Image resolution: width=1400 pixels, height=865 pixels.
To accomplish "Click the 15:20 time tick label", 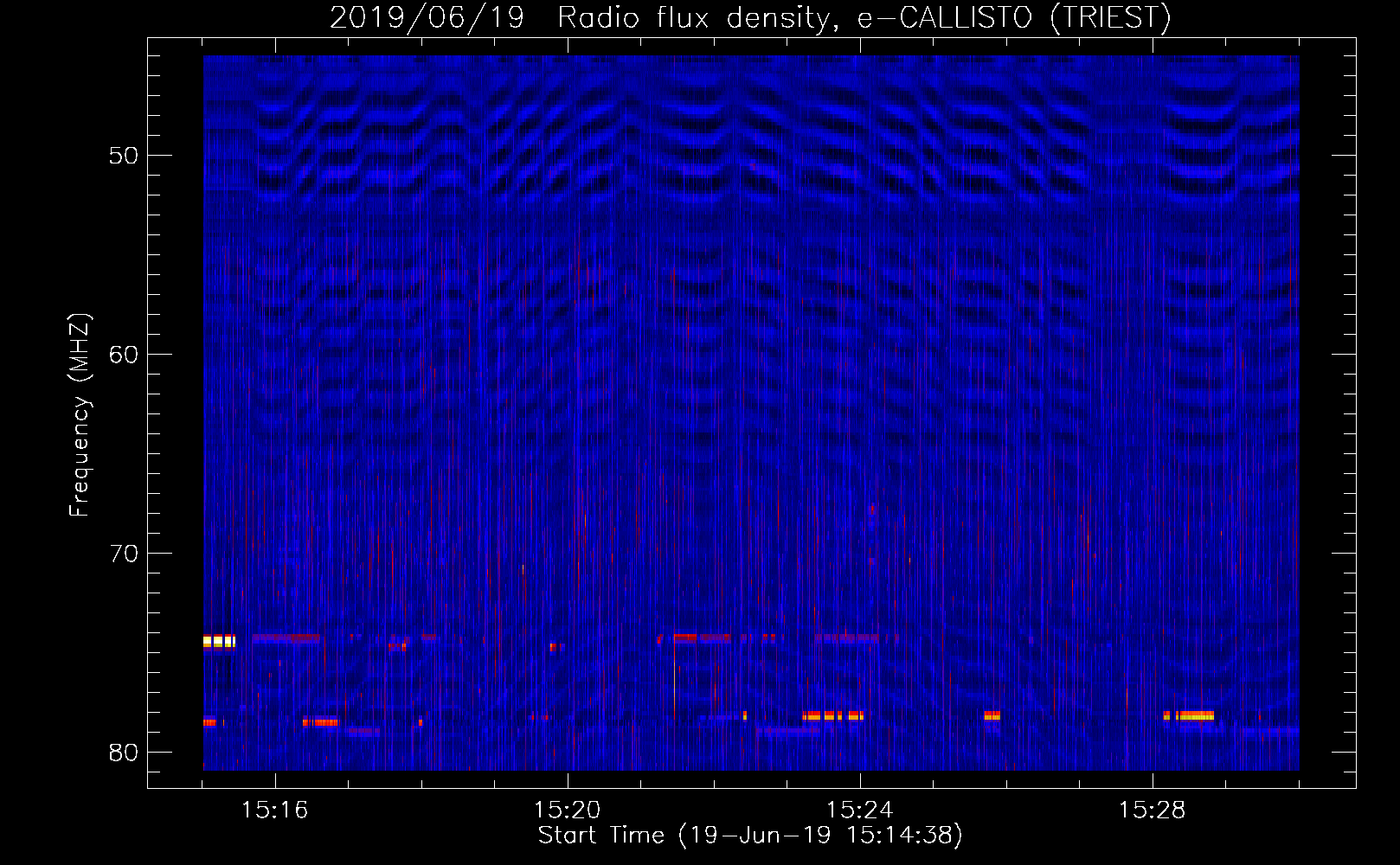I will pos(567,810).
